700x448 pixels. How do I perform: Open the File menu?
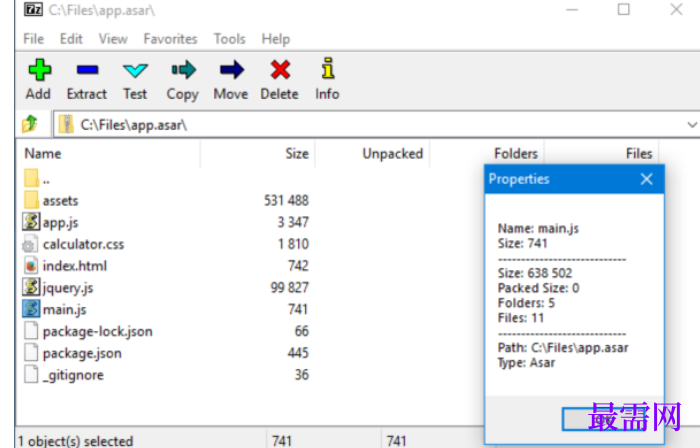[x=33, y=39]
